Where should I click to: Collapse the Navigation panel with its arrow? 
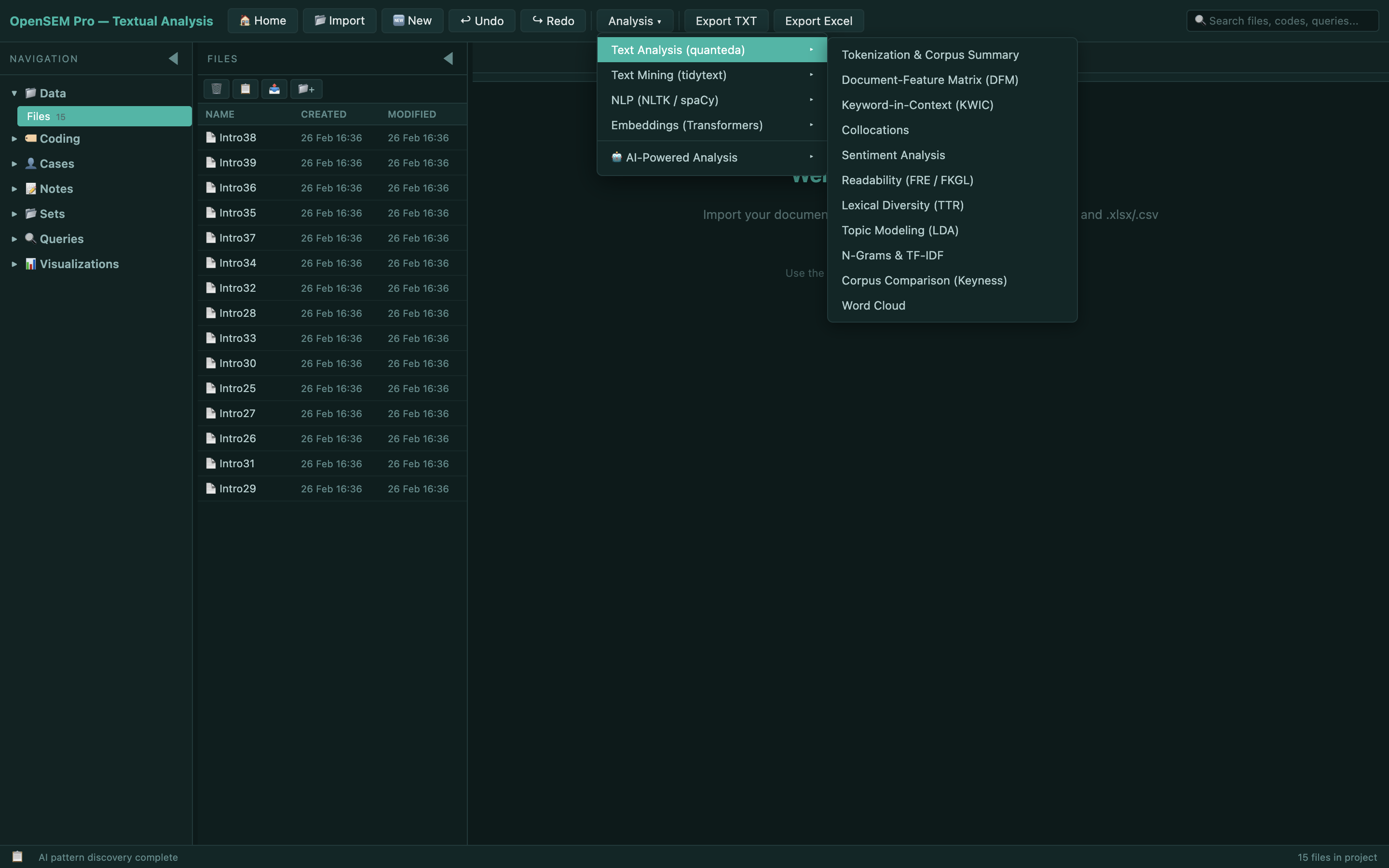click(173, 58)
